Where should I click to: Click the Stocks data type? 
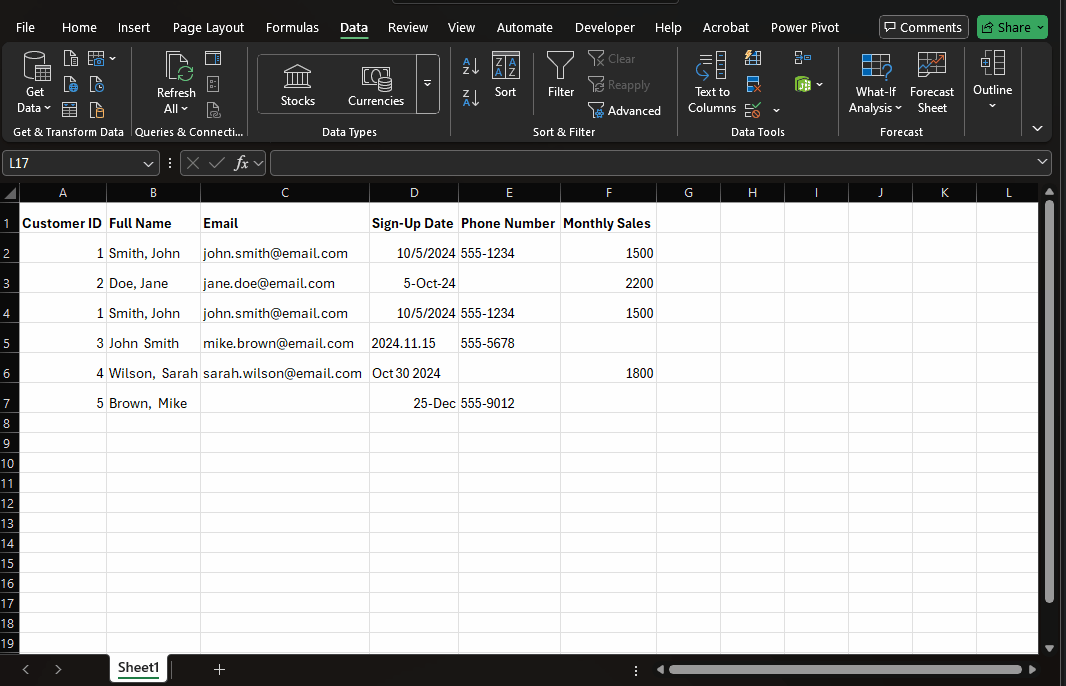pos(297,84)
